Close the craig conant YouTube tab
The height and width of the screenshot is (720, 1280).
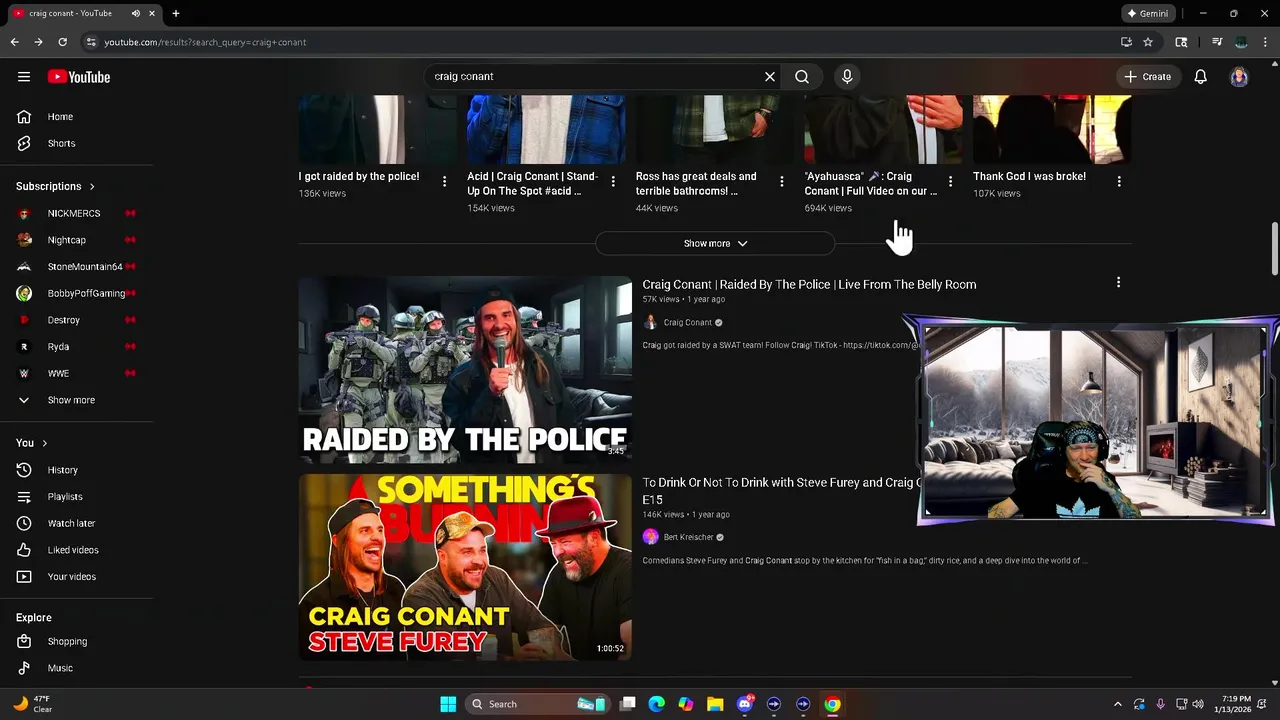152,13
